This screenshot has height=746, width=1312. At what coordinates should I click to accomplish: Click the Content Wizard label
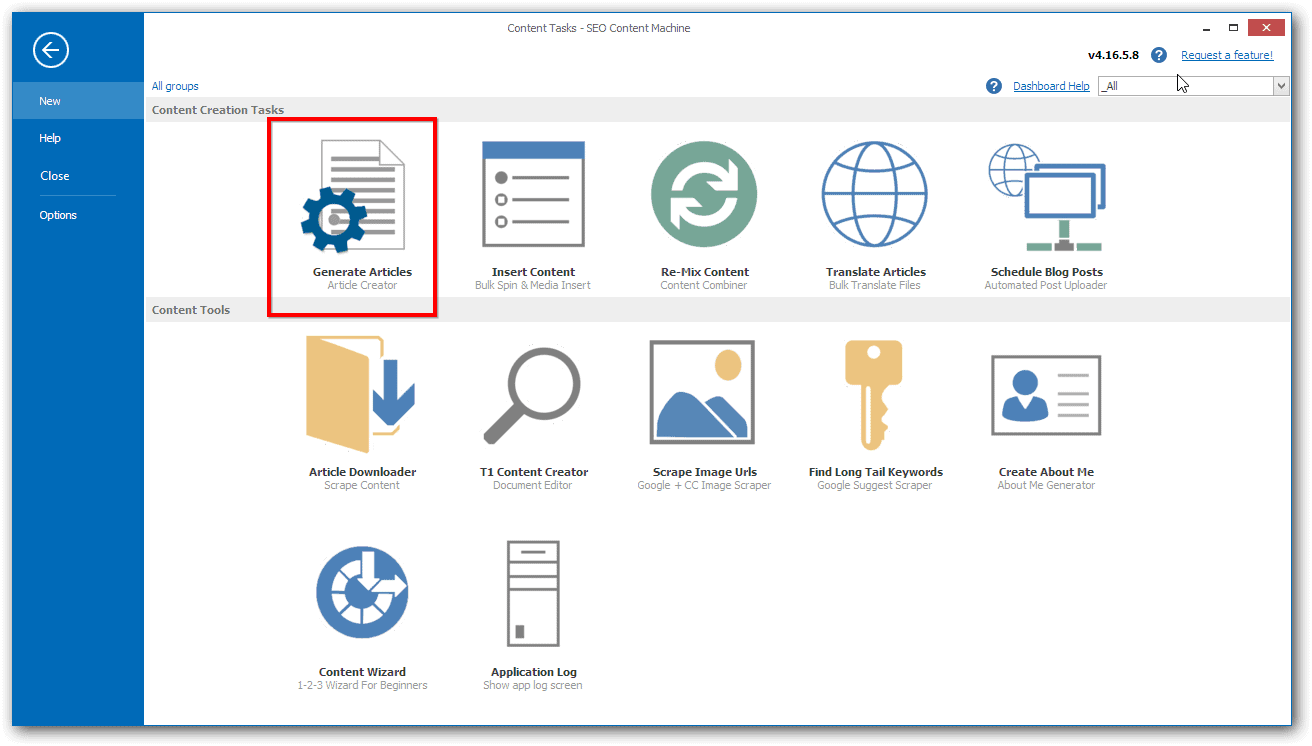[362, 672]
